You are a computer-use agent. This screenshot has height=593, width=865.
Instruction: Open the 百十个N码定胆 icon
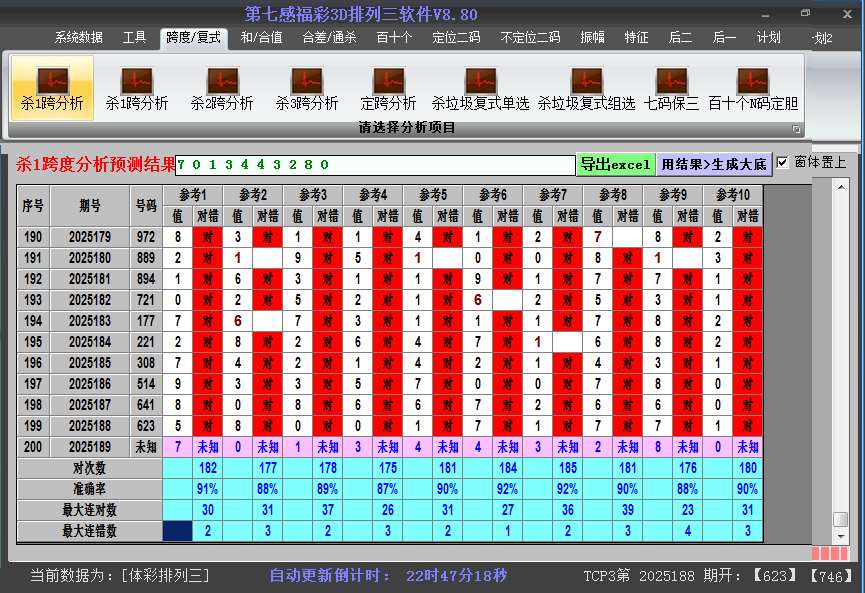(x=753, y=89)
